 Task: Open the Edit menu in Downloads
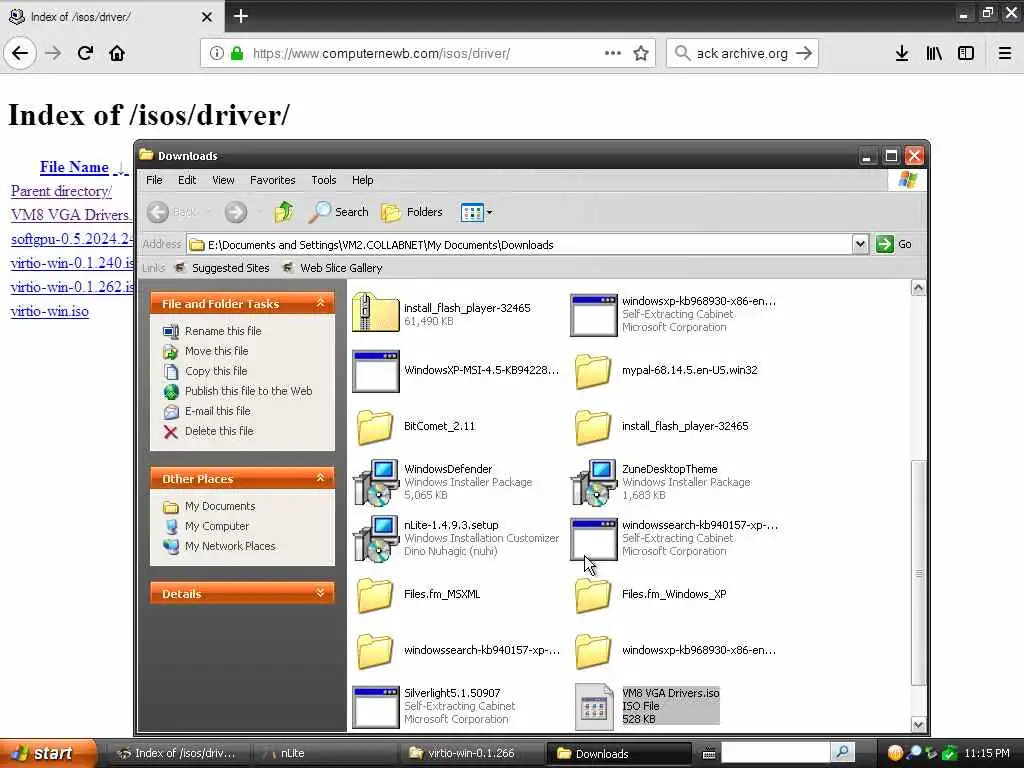187,180
